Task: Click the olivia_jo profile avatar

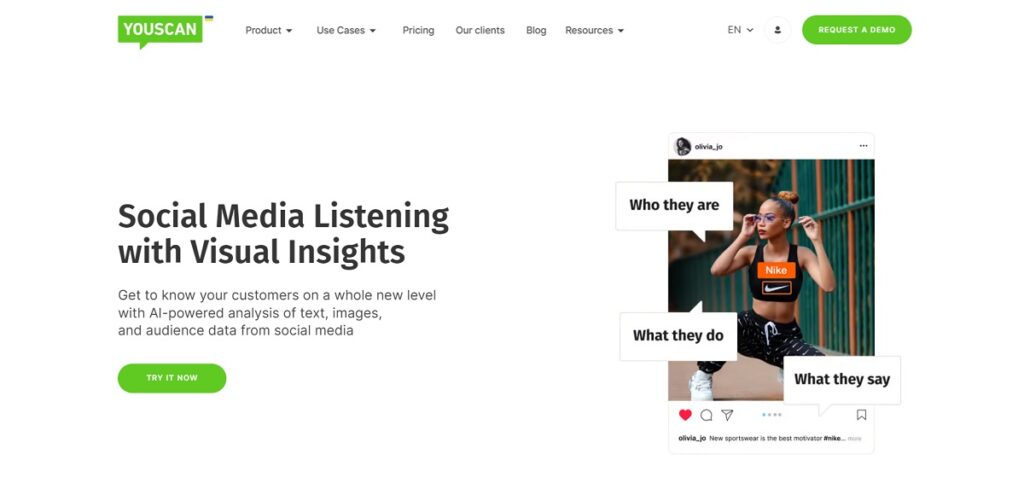Action: (682, 146)
